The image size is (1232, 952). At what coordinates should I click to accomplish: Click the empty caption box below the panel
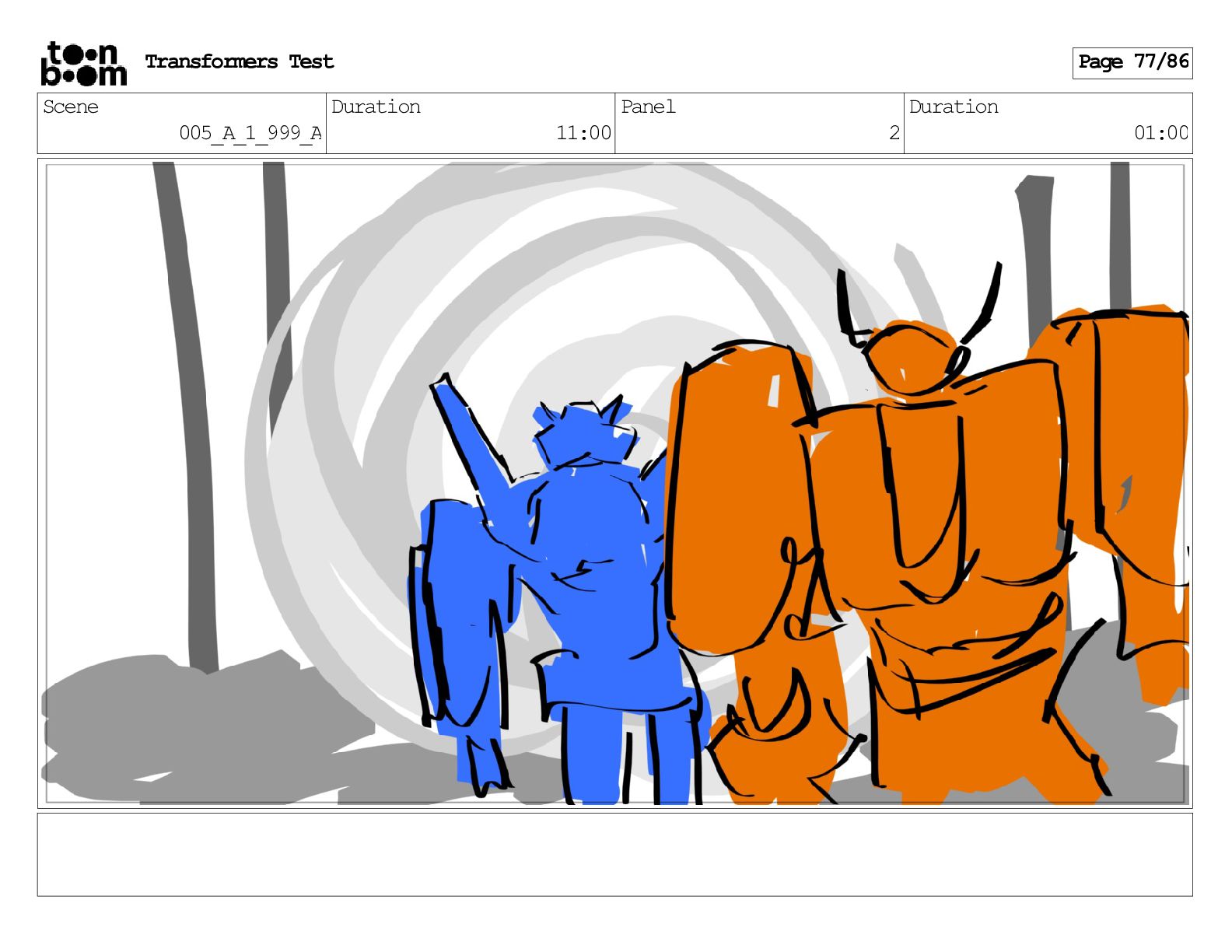pos(615,855)
